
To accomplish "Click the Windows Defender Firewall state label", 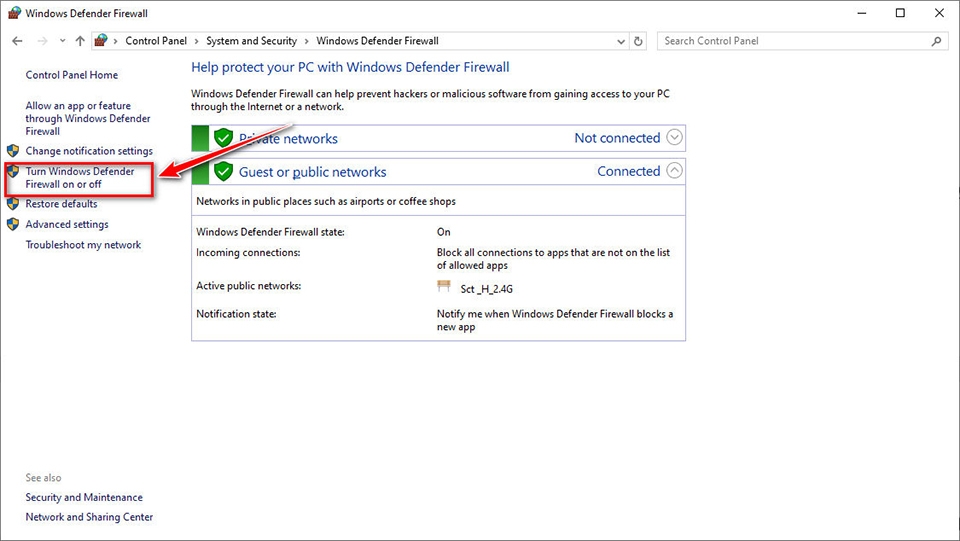I will [270, 232].
